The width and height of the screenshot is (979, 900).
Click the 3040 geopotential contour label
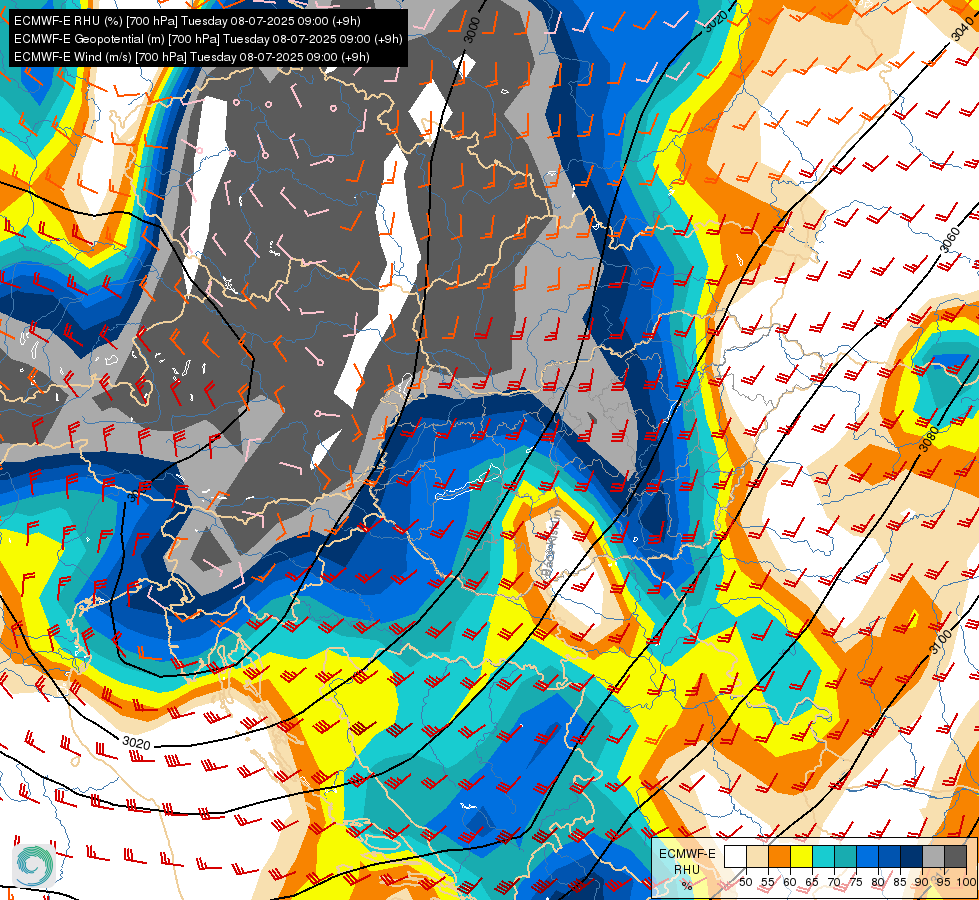(x=963, y=28)
